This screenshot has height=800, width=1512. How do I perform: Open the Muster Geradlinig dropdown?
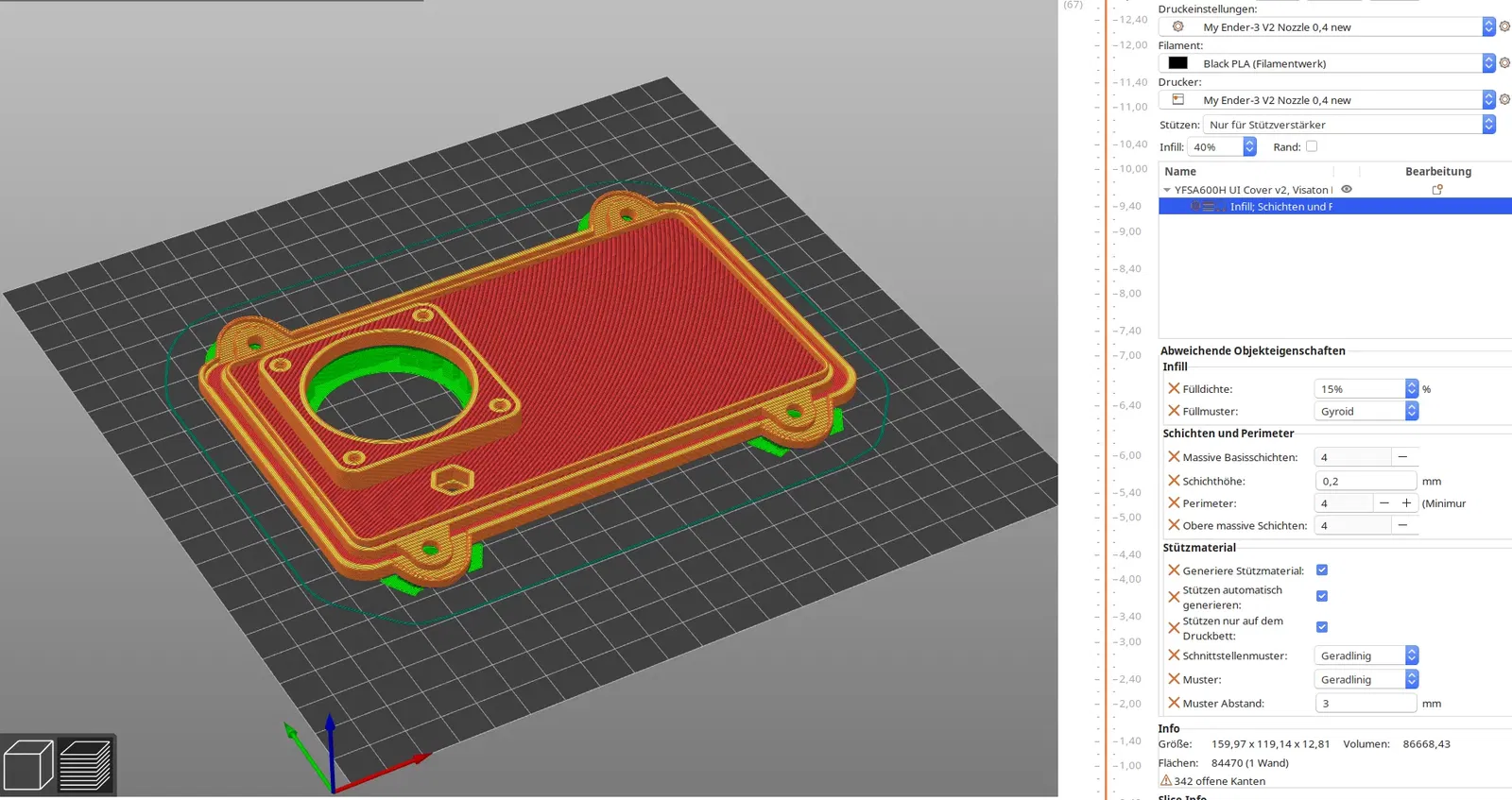tap(1412, 679)
